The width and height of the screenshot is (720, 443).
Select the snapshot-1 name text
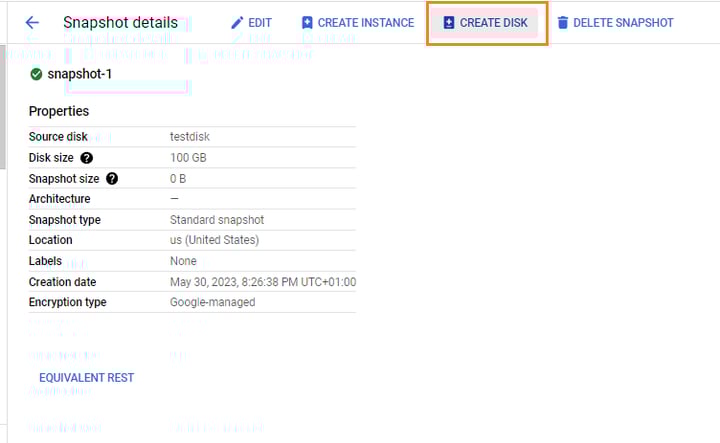81,74
